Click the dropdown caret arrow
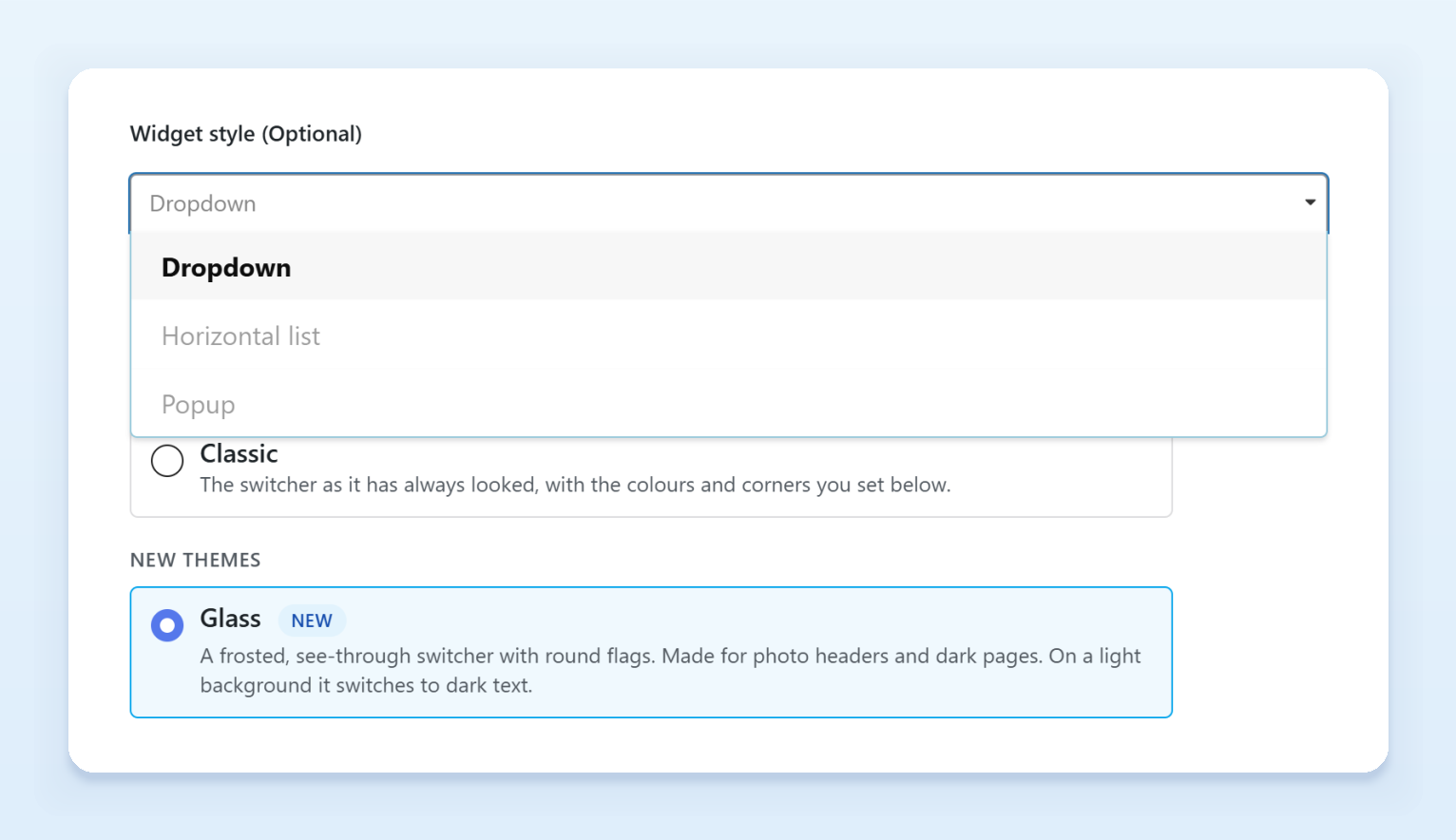The image size is (1456, 840). pyautogui.click(x=1310, y=202)
